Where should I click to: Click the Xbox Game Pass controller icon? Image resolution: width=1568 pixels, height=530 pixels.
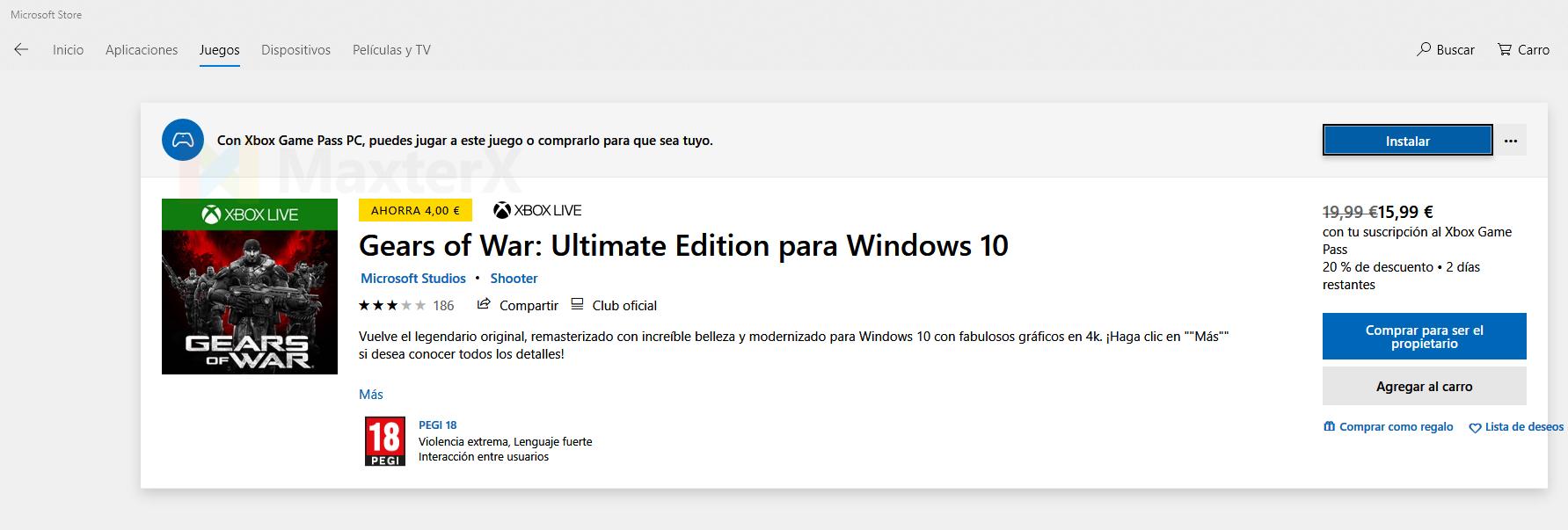[x=183, y=140]
